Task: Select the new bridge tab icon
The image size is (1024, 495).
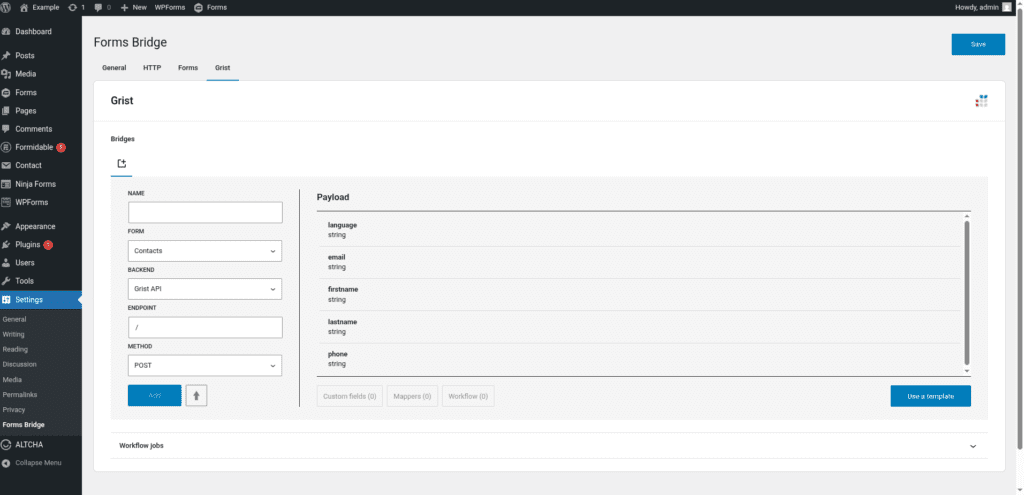Action: (121, 164)
